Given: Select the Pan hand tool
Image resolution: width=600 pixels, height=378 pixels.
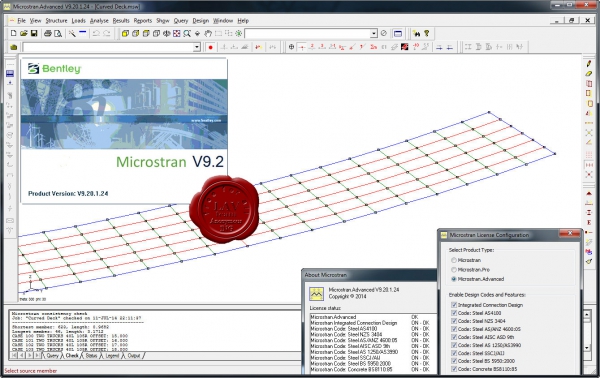Looking at the screenshot, I should 208,34.
